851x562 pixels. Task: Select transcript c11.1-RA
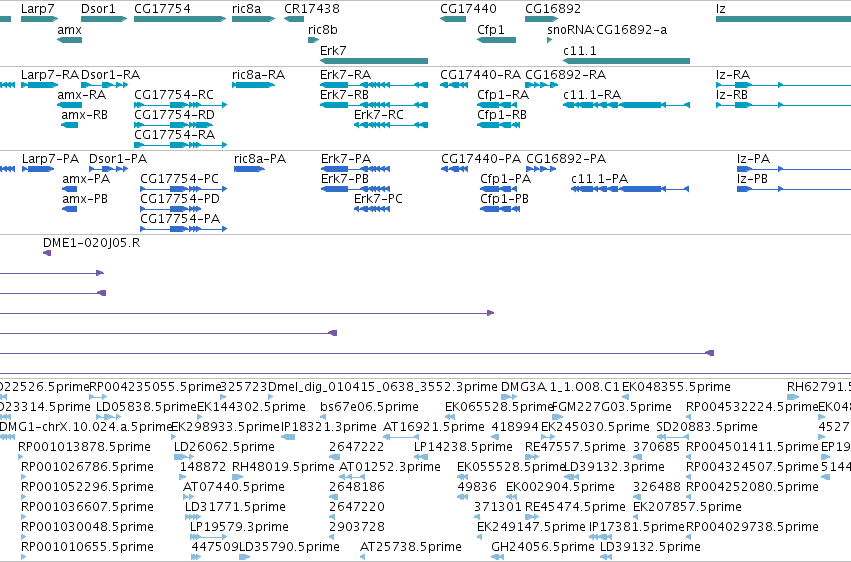626,105
